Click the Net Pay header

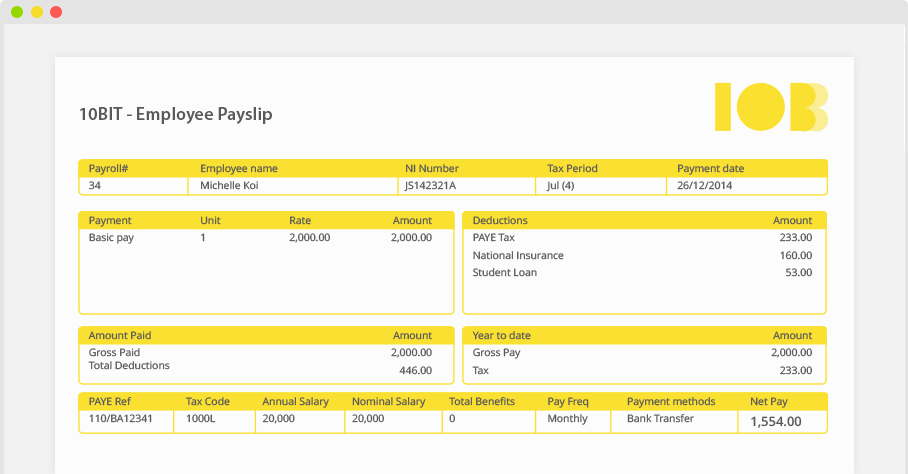click(x=768, y=401)
